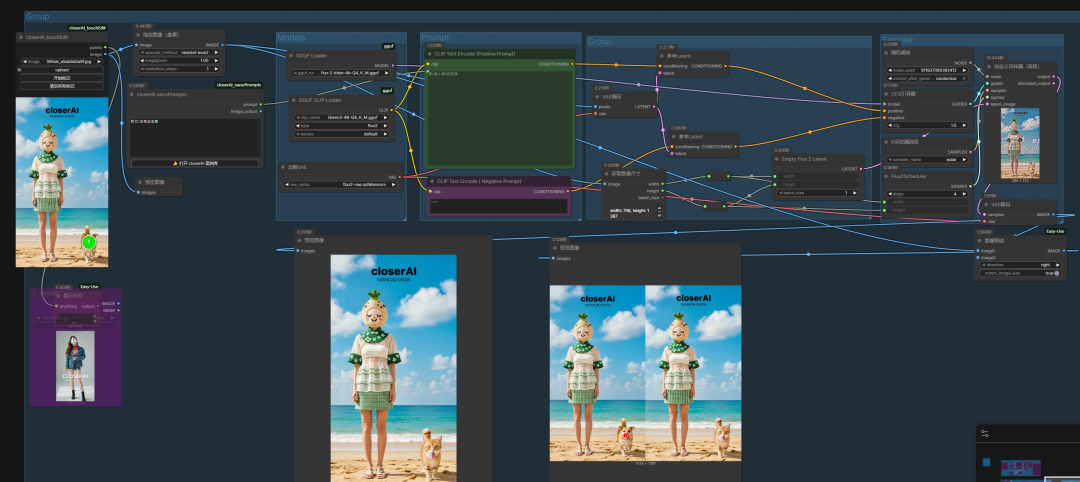Click the megapixels value field
The height and width of the screenshot is (482, 1080).
coord(180,60)
